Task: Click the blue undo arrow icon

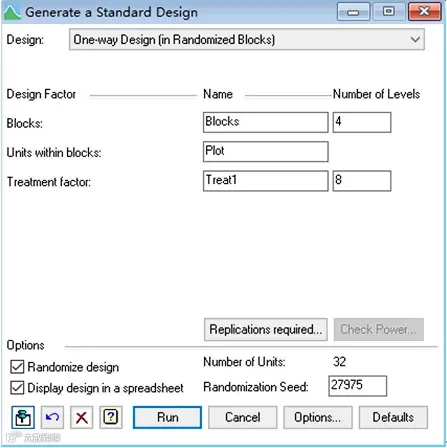Action: coord(52,417)
